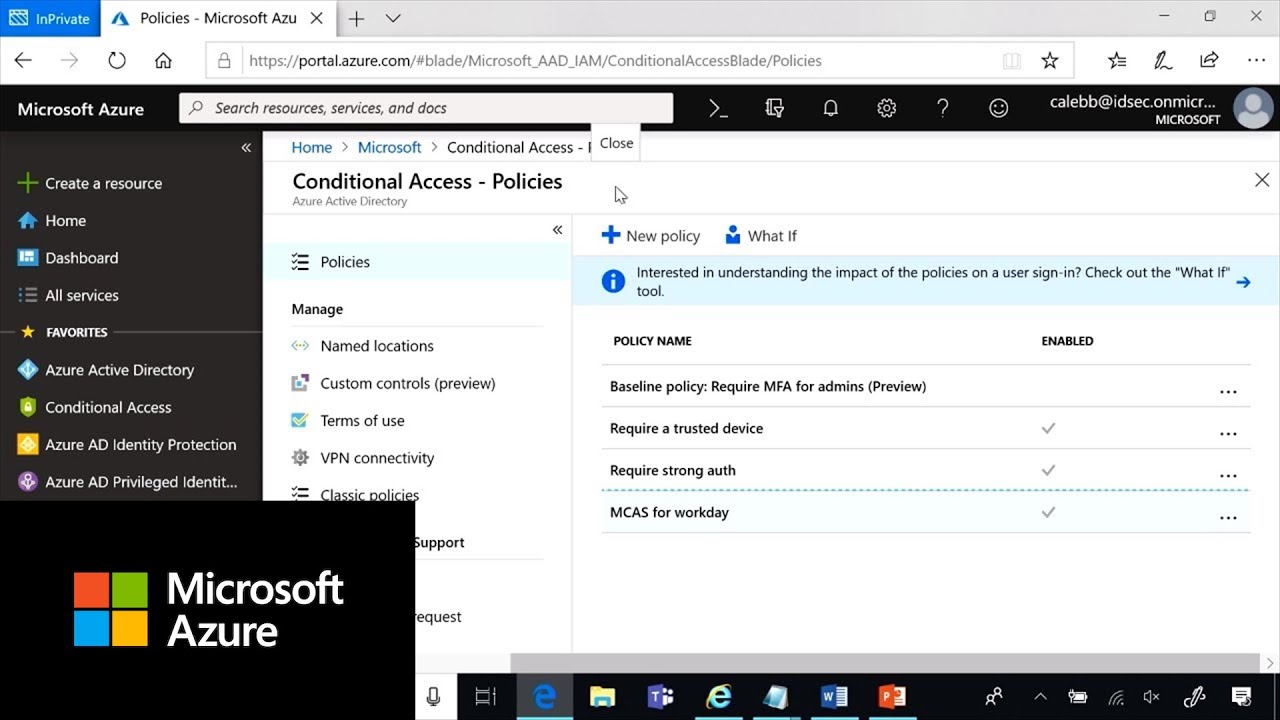
Task: Click the Azure AD Privileged Identity icon
Action: 28,482
